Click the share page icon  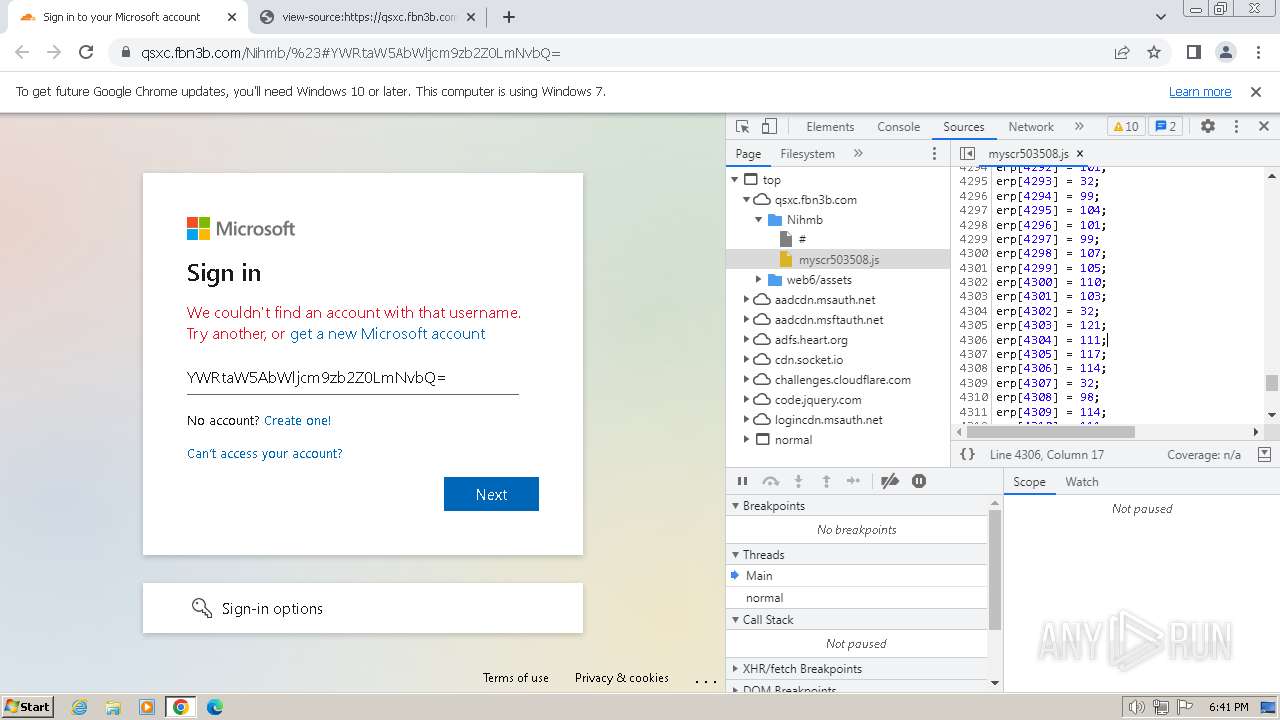[x=1122, y=53]
